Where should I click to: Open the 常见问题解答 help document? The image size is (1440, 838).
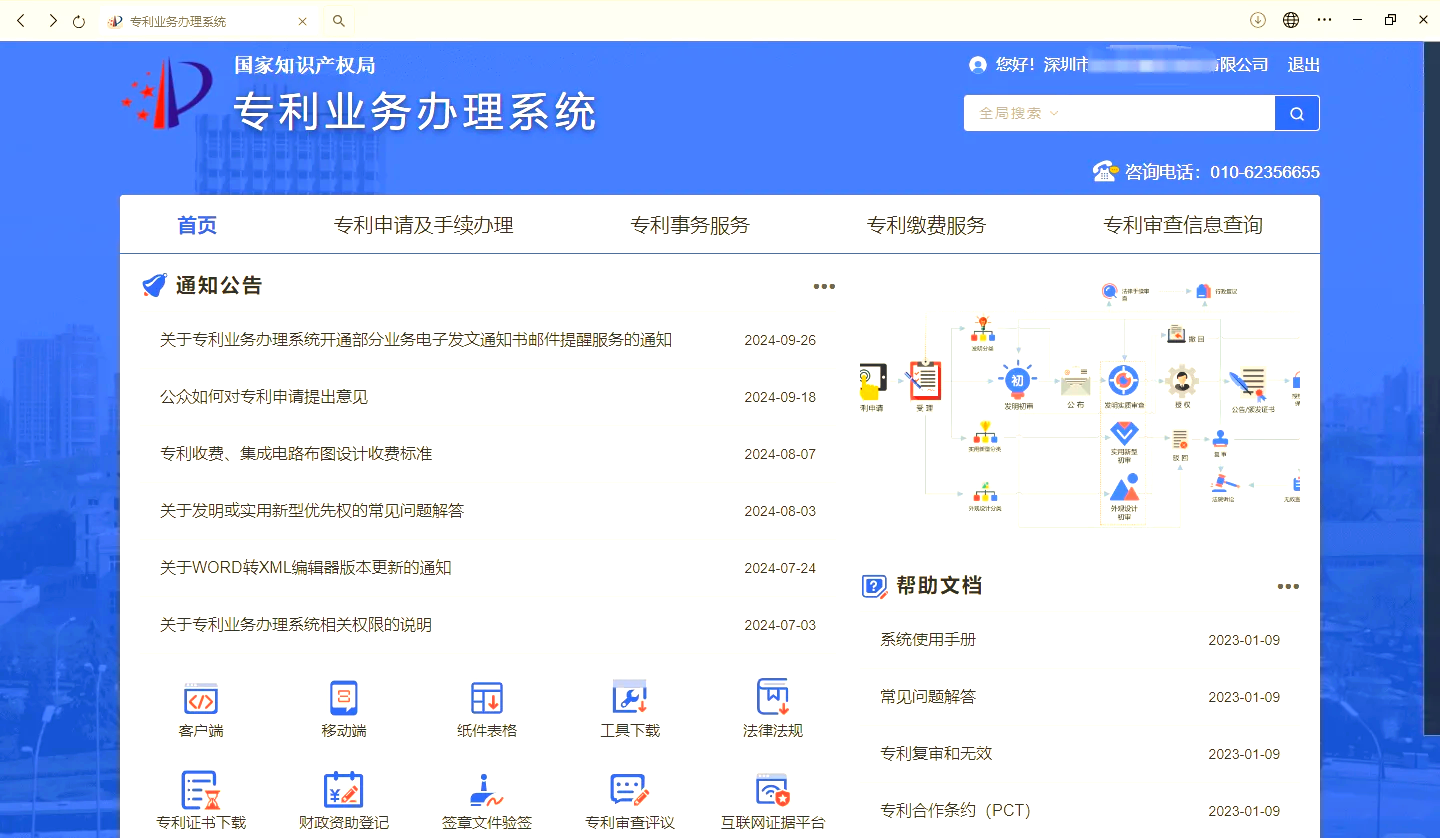(x=928, y=697)
